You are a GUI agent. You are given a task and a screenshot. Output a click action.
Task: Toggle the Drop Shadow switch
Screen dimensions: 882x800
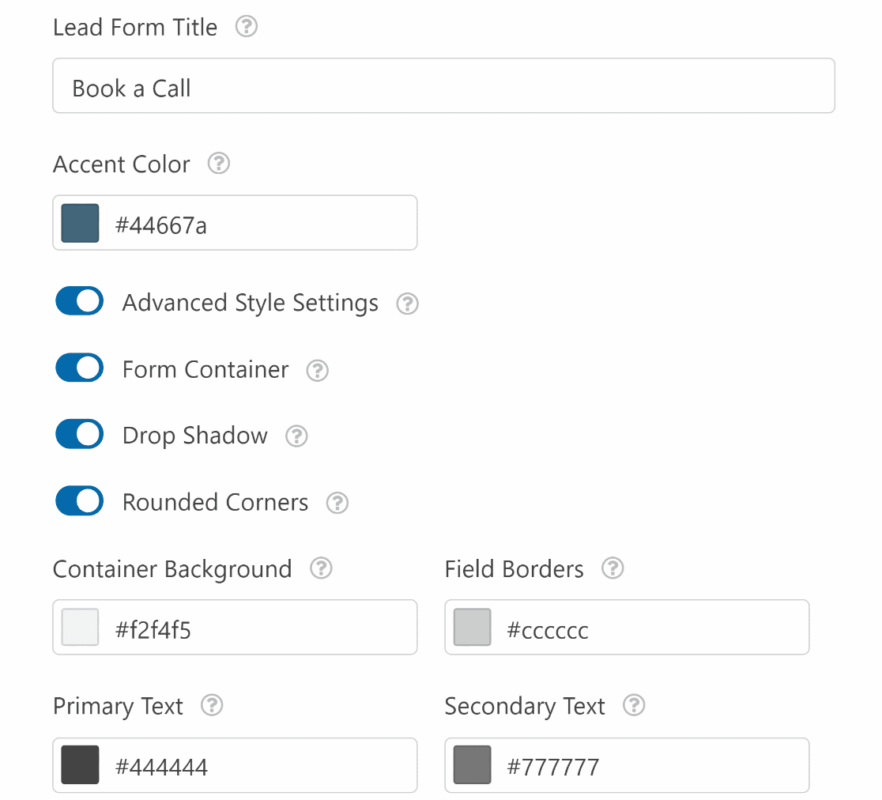(x=79, y=435)
